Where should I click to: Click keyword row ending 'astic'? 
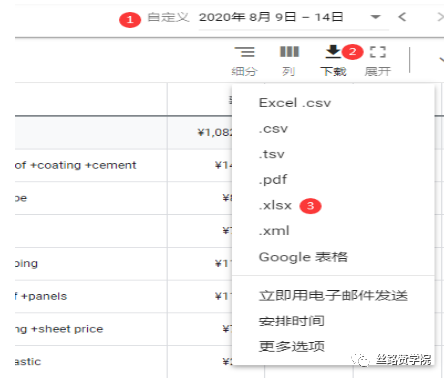28,362
